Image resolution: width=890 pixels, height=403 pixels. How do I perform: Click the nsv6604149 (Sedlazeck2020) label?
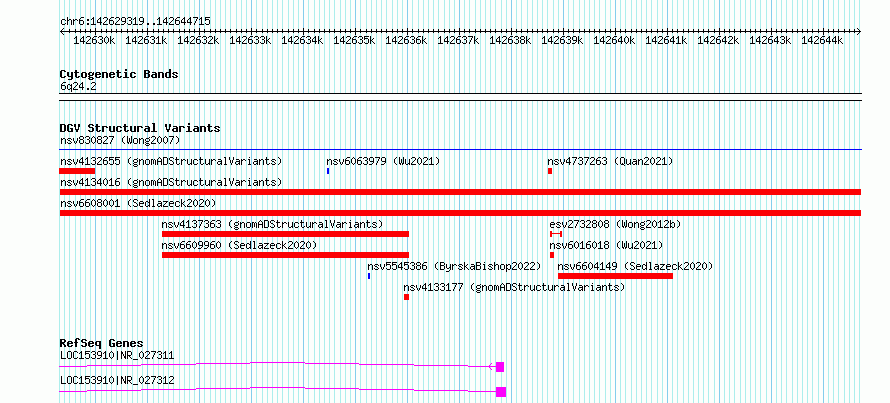[635, 266]
